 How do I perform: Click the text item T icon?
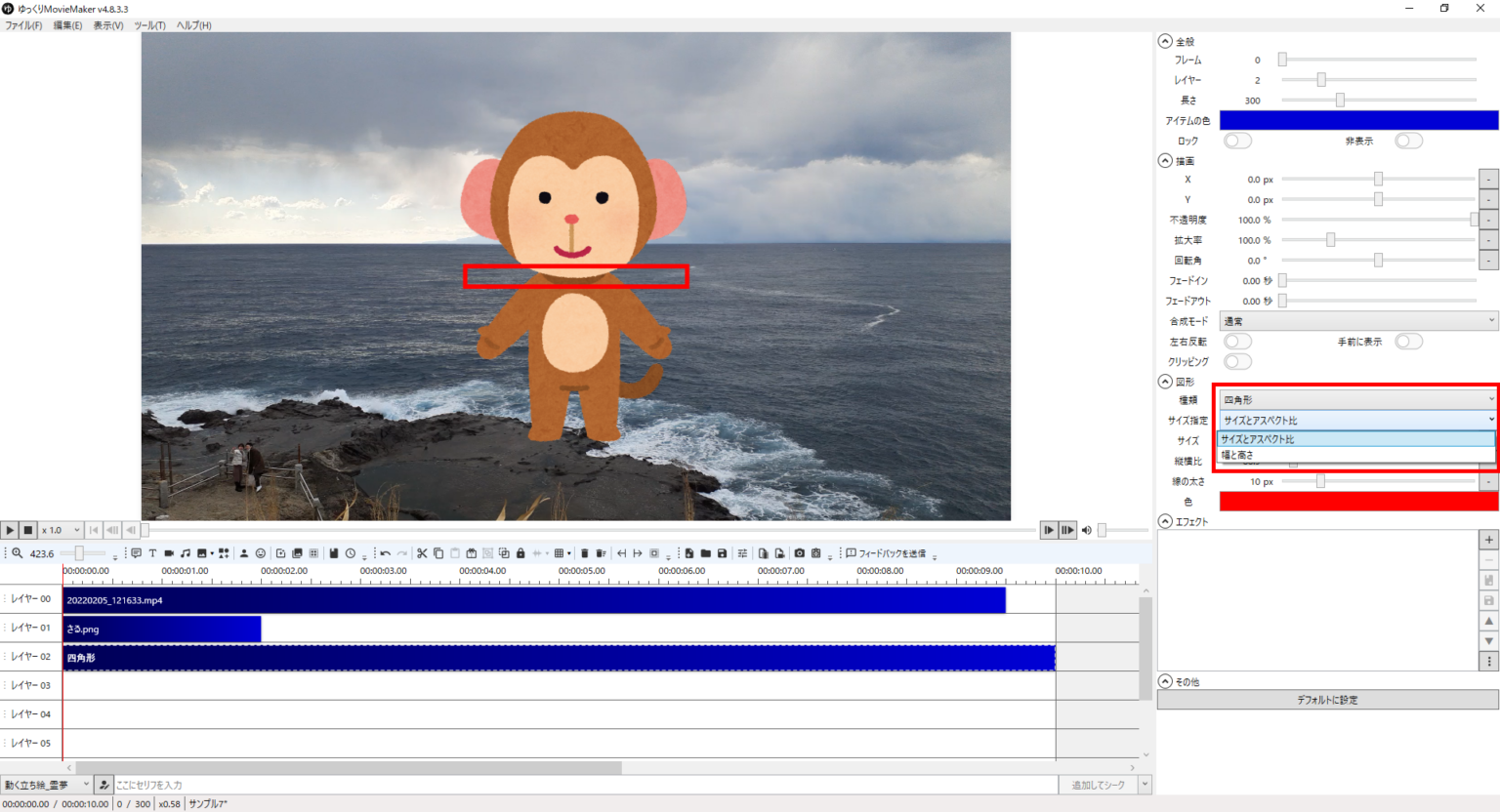(x=152, y=553)
